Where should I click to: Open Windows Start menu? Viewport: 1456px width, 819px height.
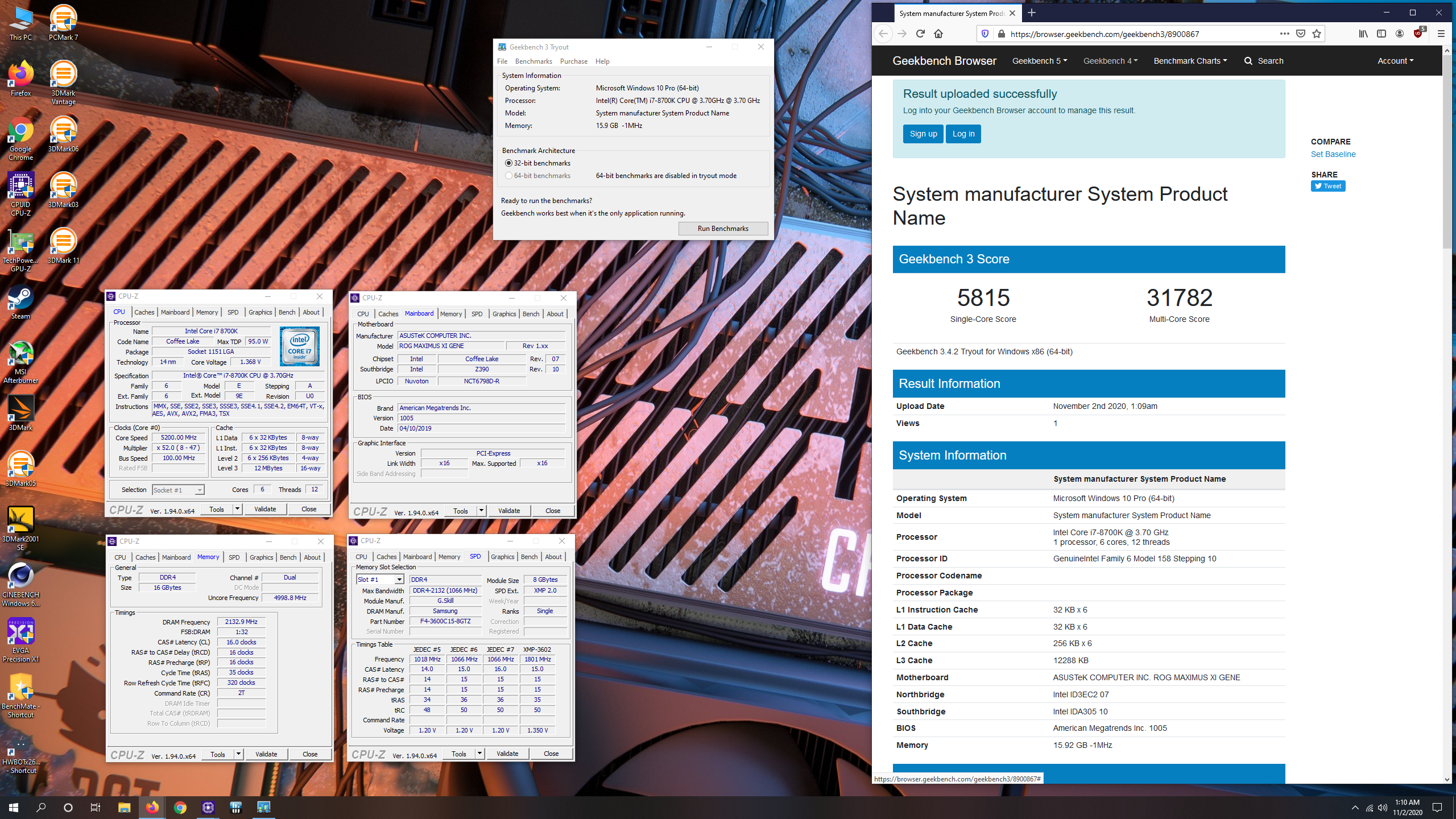[x=14, y=807]
